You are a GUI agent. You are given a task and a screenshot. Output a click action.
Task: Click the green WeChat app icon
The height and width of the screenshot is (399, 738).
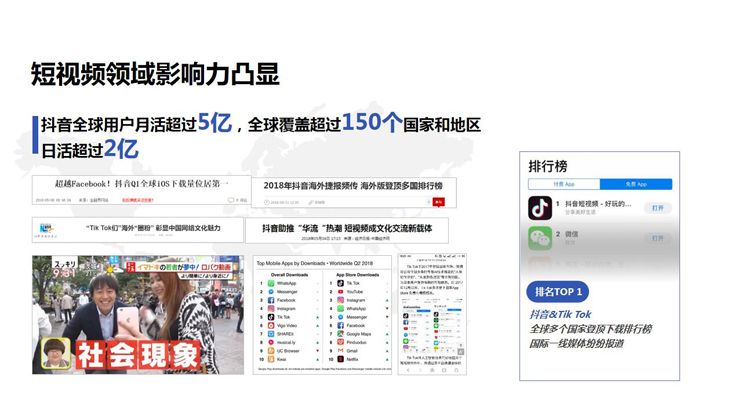click(540, 238)
